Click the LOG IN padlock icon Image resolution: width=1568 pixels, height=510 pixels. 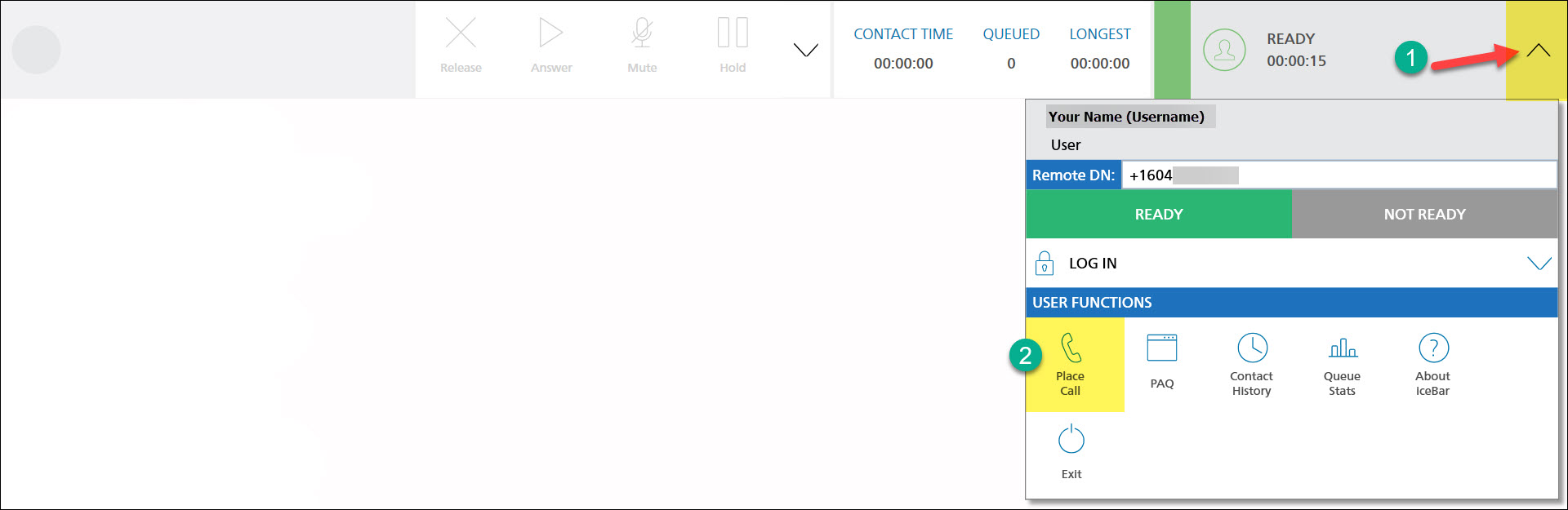point(1044,264)
